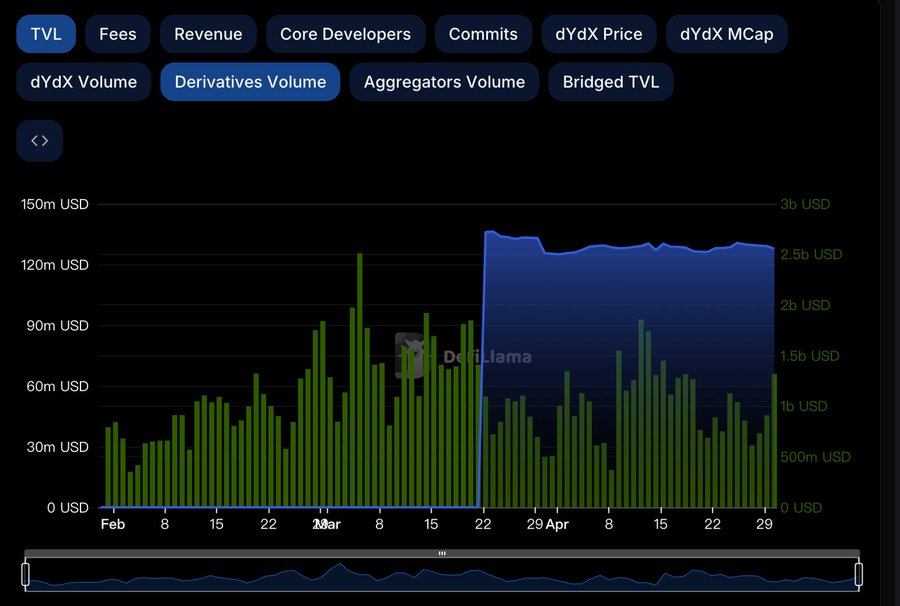Click the range selector top bar
The width and height of the screenshot is (900, 606).
(x=442, y=553)
